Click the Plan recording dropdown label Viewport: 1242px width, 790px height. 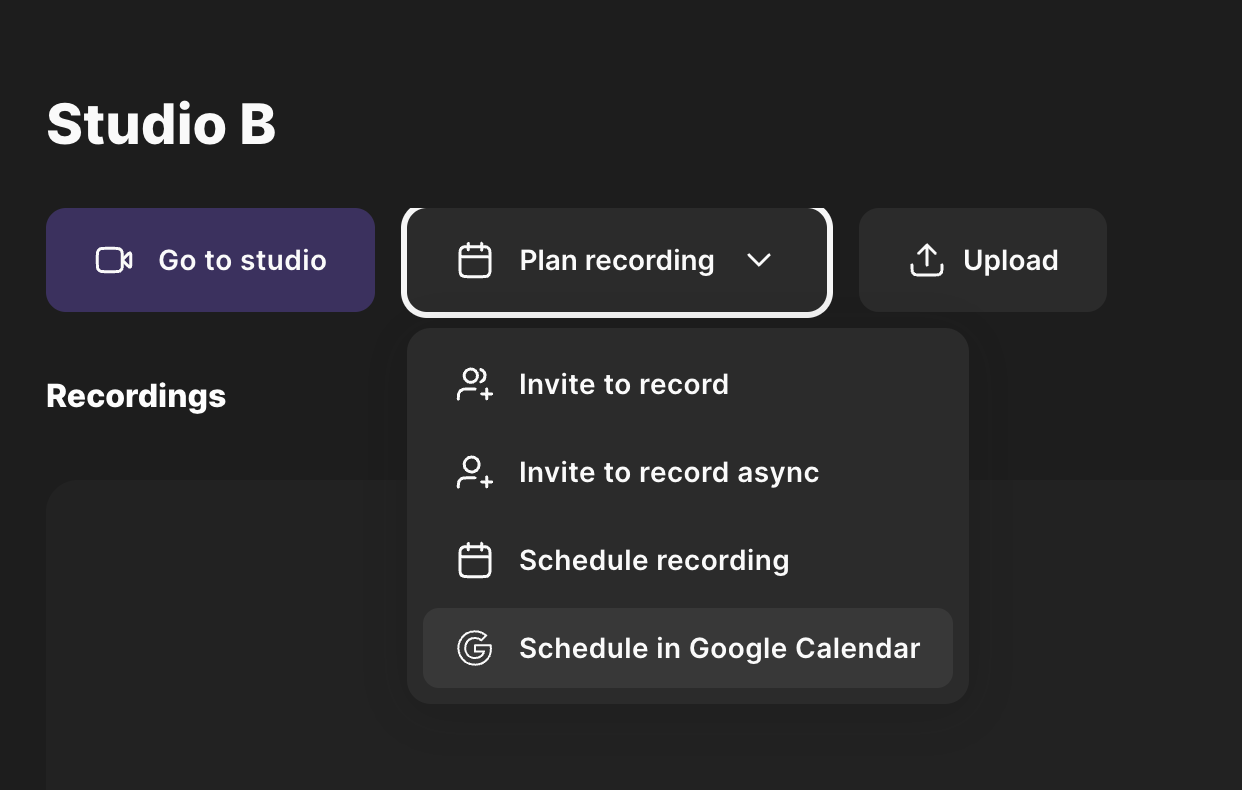coord(616,260)
